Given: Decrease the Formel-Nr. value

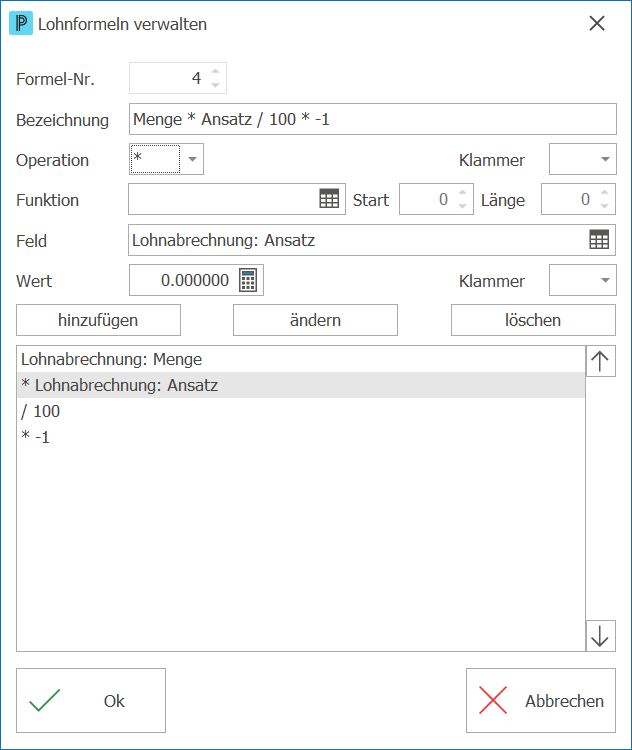Looking at the screenshot, I should pyautogui.click(x=215, y=85).
